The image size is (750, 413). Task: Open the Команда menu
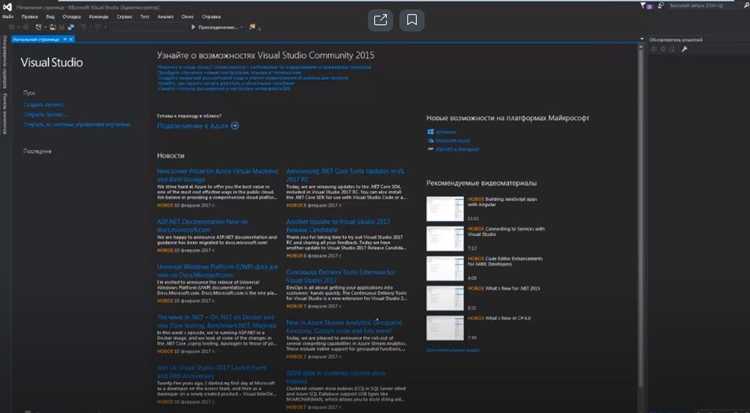click(x=99, y=17)
